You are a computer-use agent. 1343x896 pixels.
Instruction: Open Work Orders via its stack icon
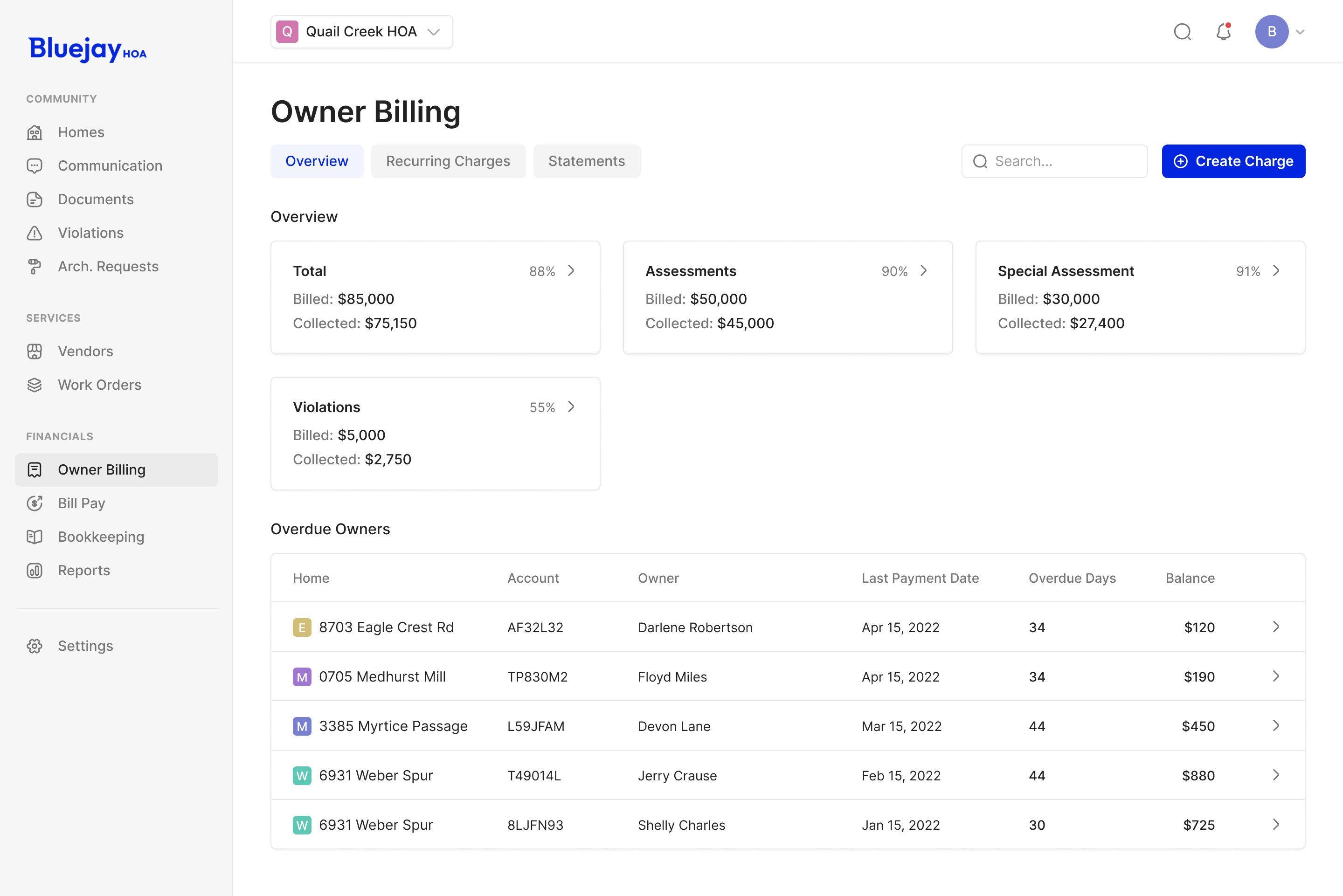click(x=35, y=385)
